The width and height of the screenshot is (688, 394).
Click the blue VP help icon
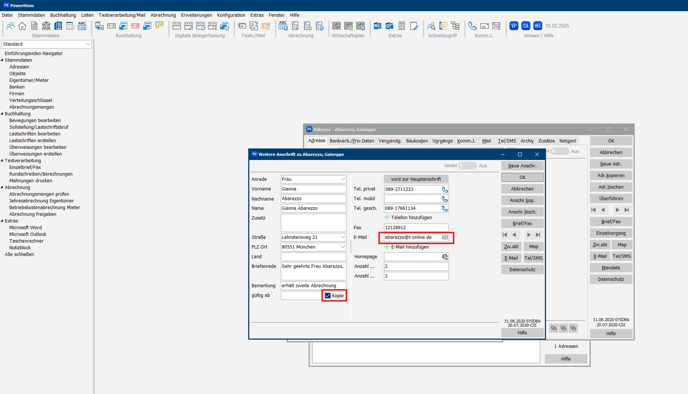[514, 26]
